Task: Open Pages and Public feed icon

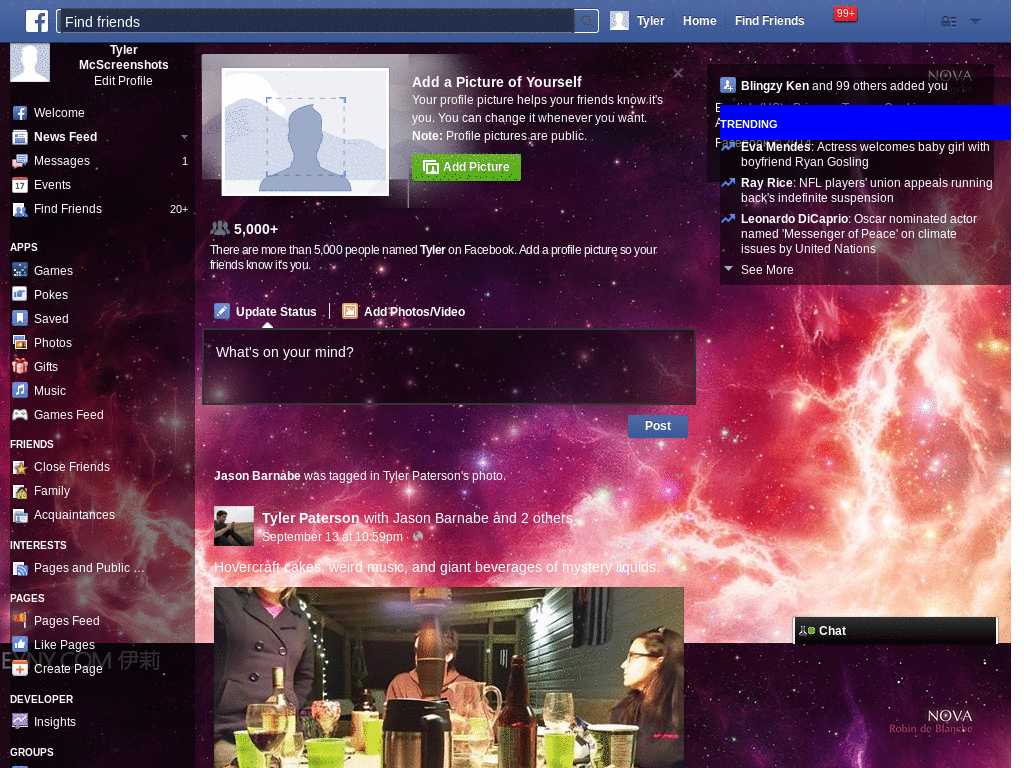Action: [x=20, y=568]
